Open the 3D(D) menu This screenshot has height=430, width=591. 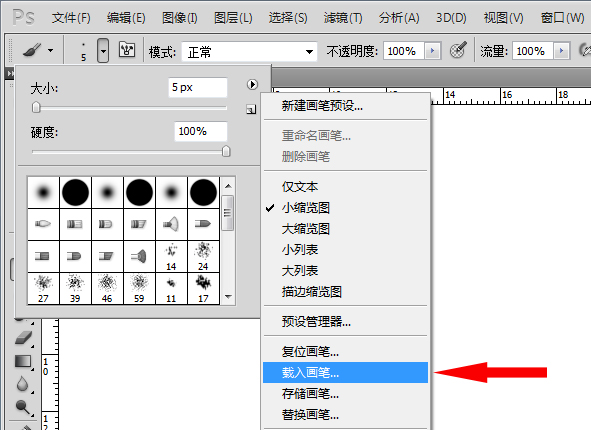tap(451, 18)
